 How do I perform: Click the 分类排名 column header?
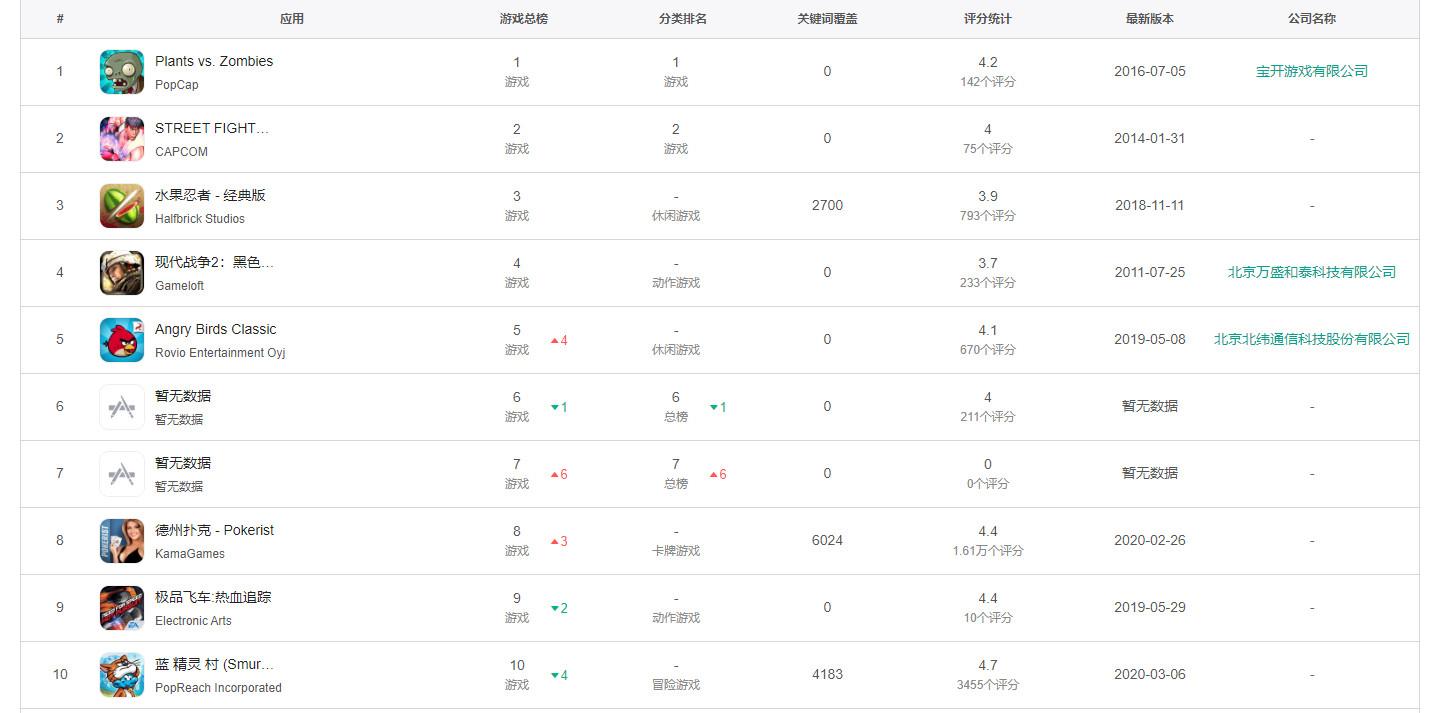pyautogui.click(x=683, y=19)
